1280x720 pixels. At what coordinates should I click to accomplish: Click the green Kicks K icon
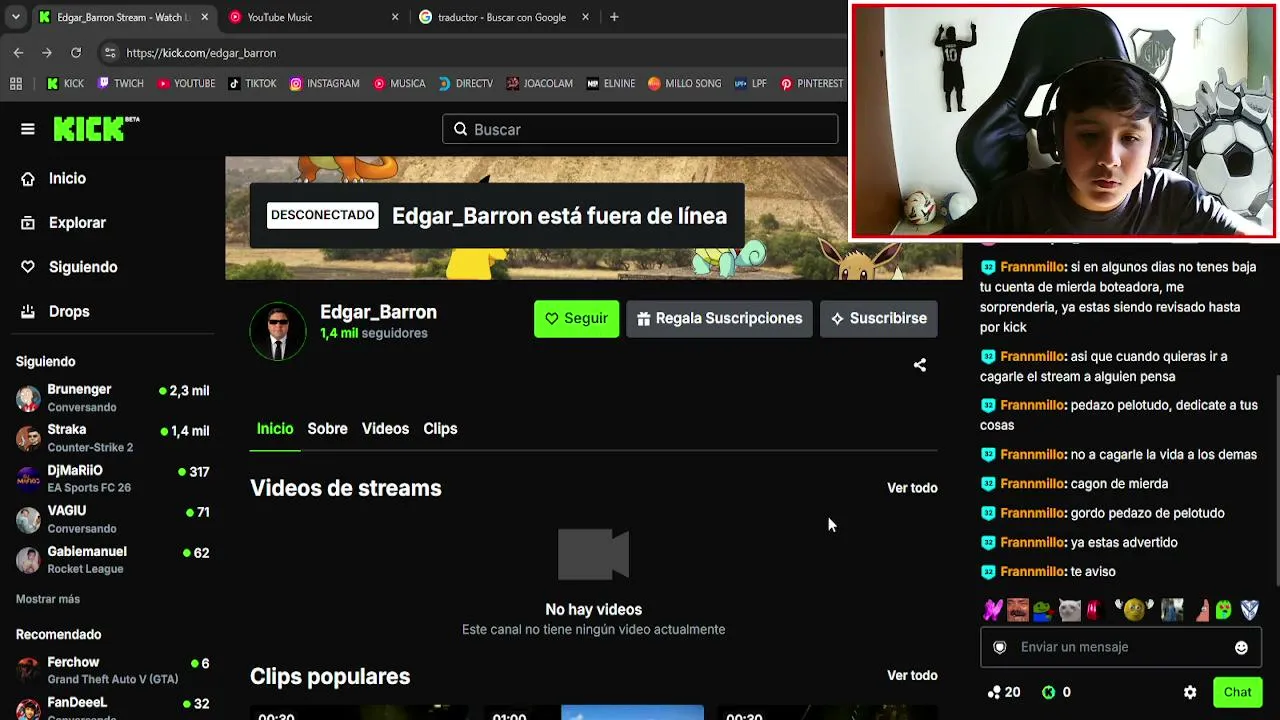pos(1049,692)
